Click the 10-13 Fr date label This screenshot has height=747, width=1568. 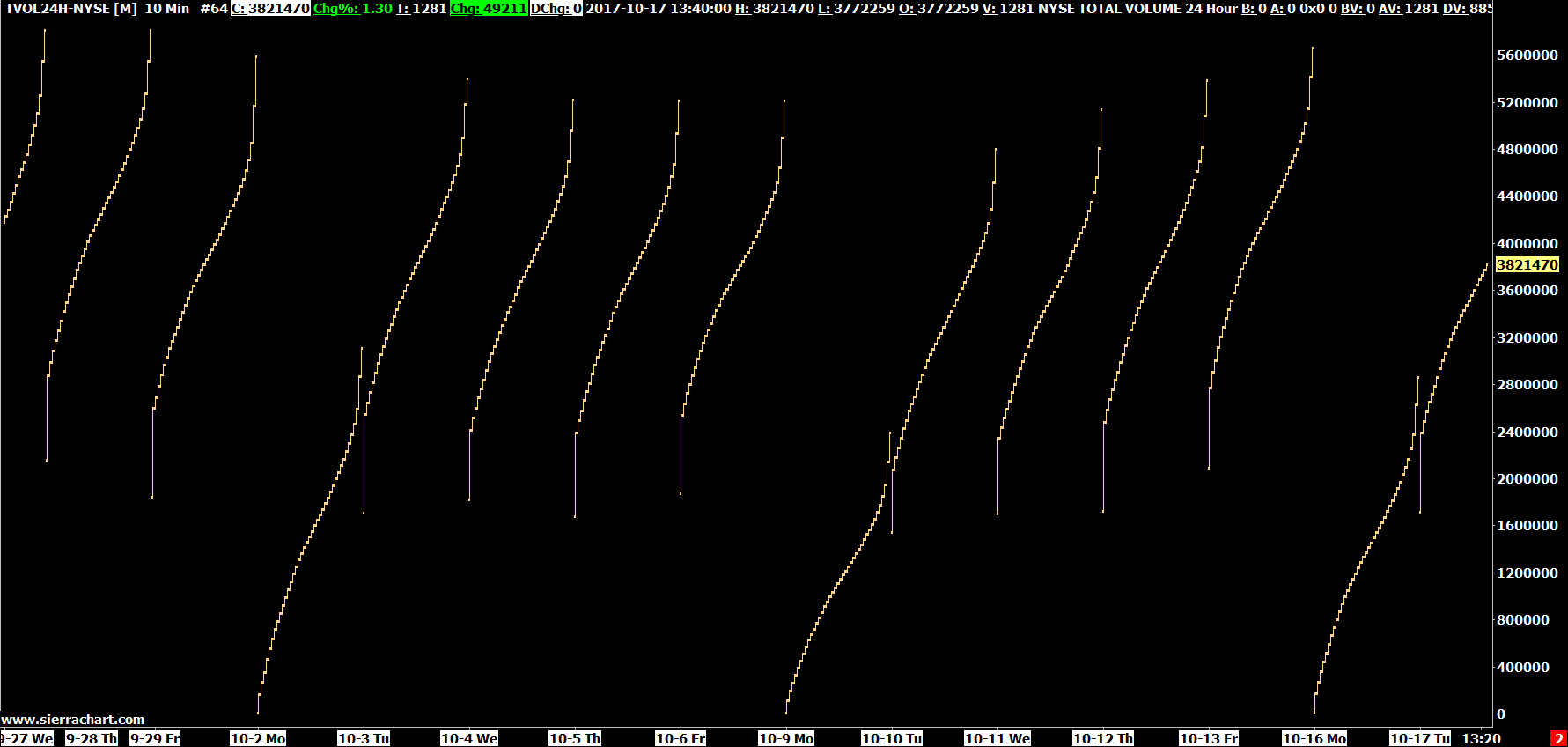(x=1209, y=738)
